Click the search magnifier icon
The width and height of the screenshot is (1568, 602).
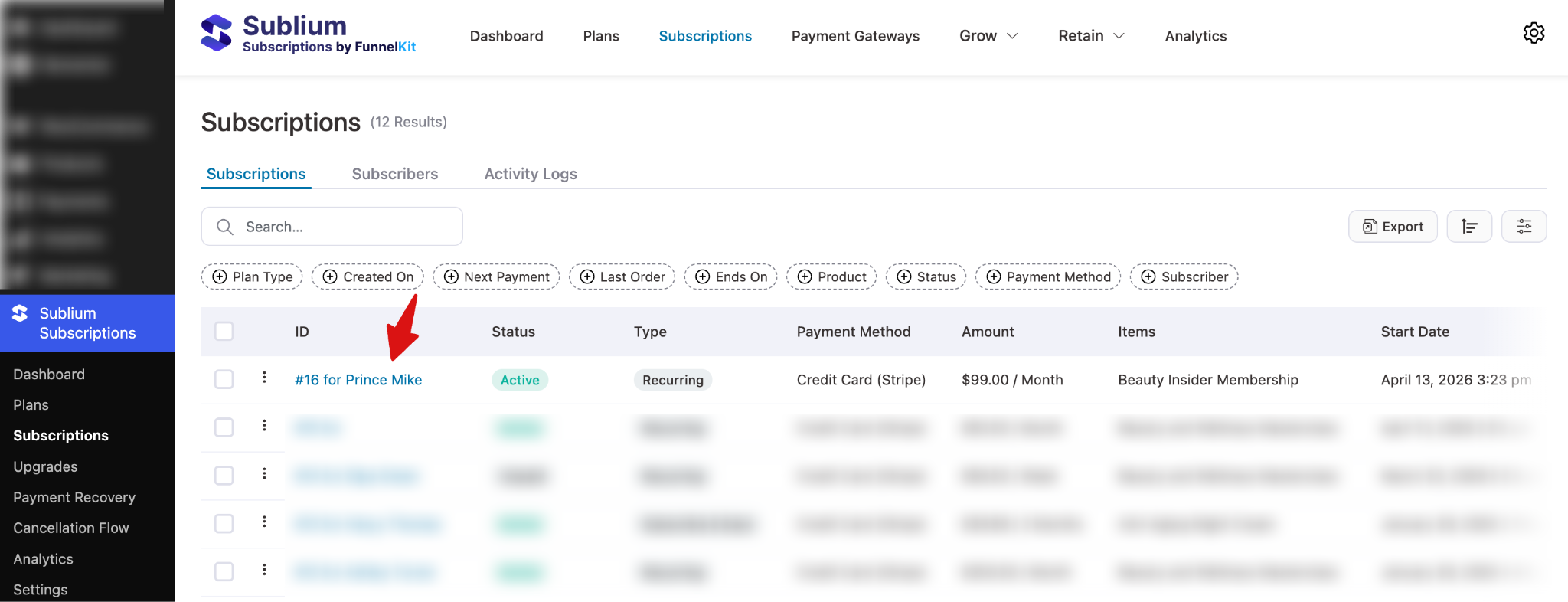pyautogui.click(x=225, y=227)
